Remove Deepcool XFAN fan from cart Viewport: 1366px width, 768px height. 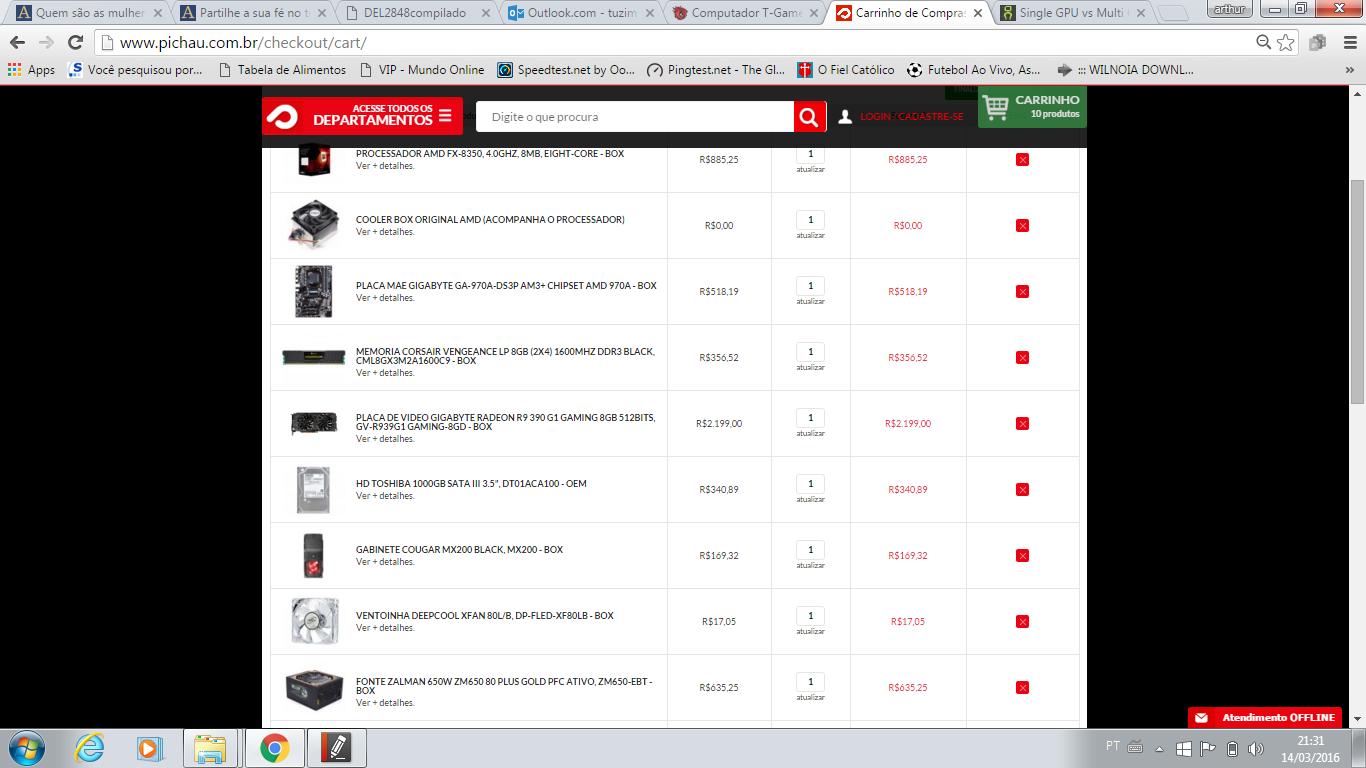tap(1022, 622)
